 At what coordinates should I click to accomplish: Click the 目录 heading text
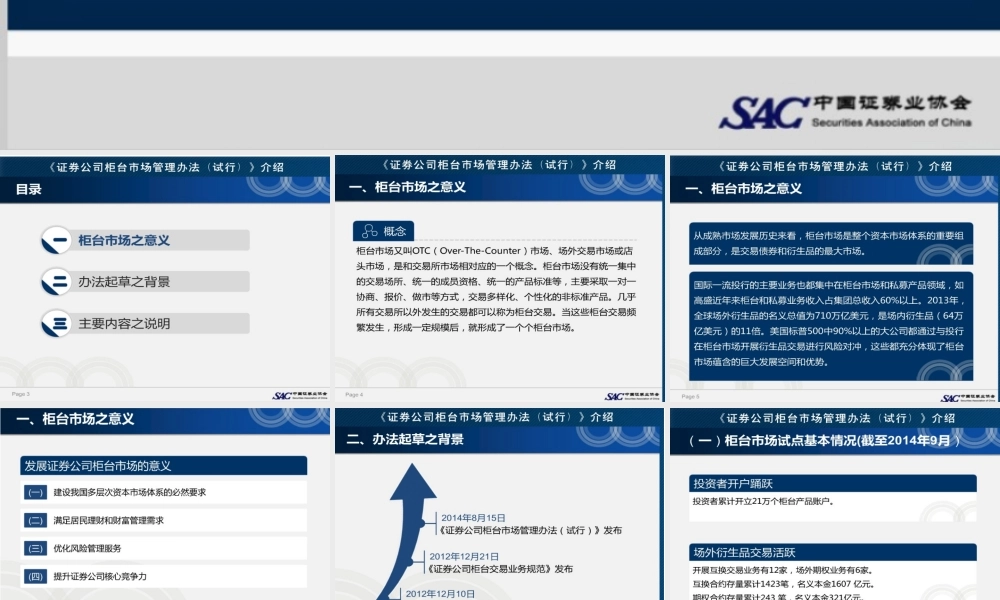29,189
